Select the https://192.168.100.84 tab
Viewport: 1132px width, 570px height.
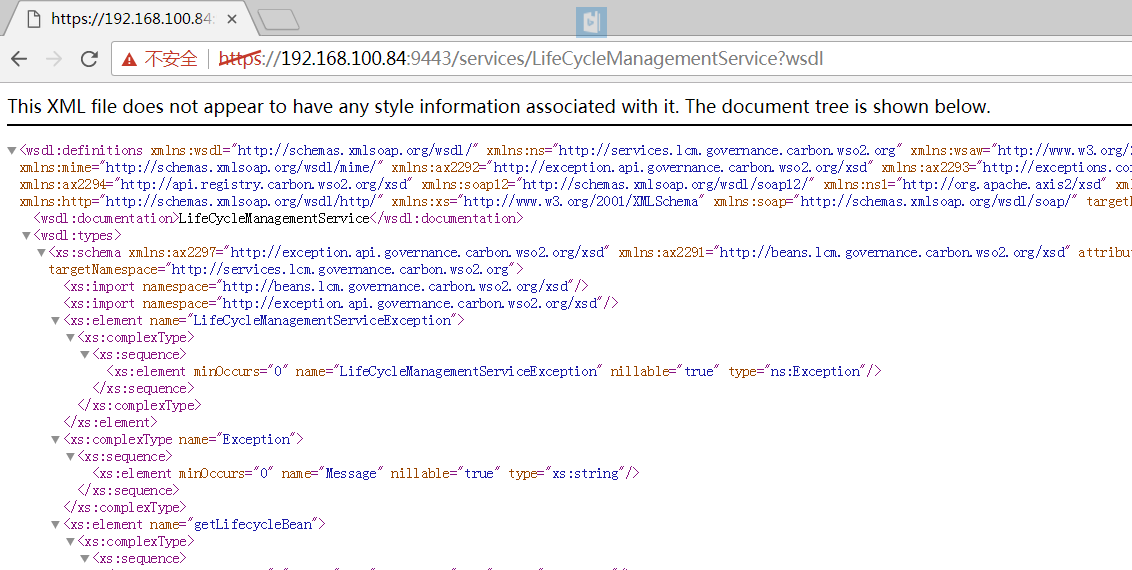[x=130, y=19]
